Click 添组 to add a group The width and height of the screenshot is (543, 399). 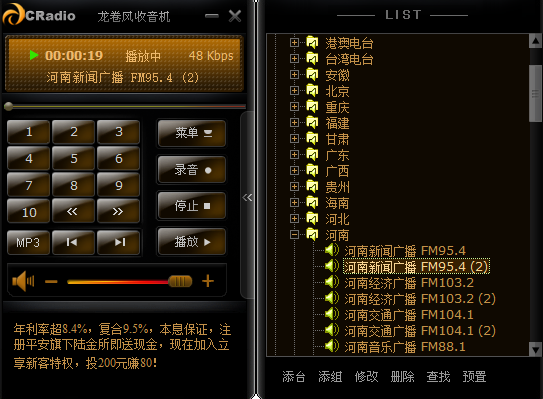coord(330,376)
